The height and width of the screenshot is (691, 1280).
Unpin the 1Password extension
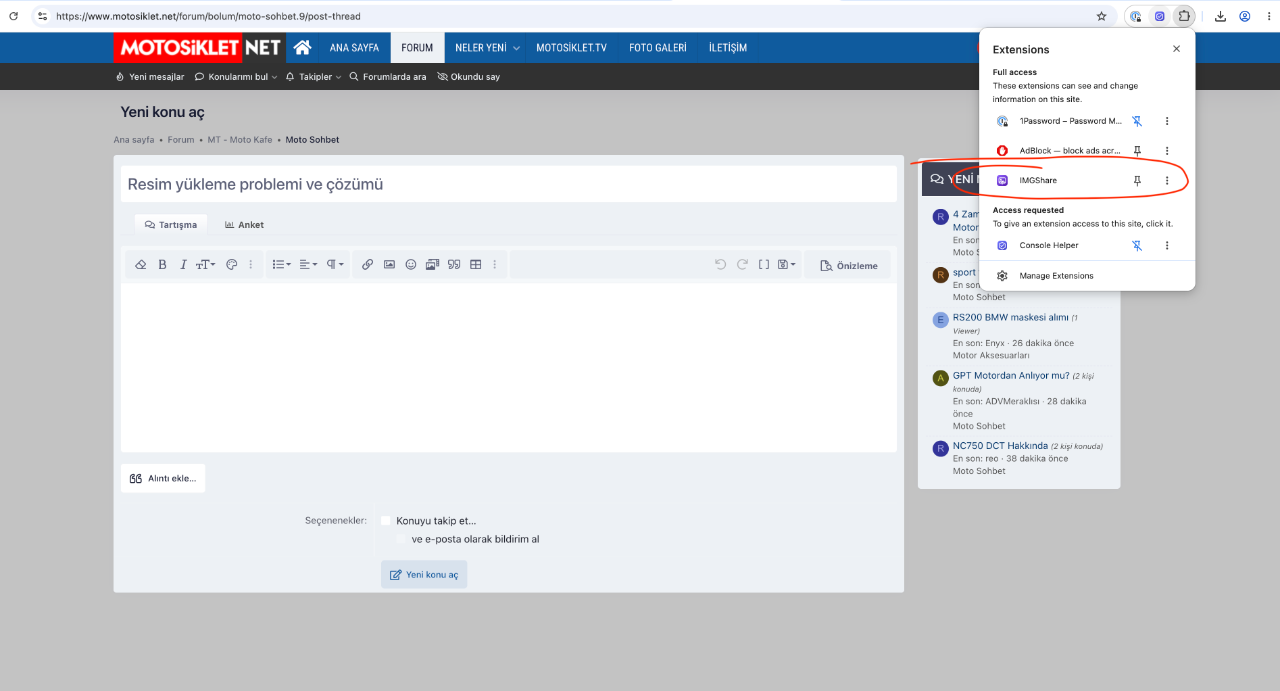tap(1137, 121)
